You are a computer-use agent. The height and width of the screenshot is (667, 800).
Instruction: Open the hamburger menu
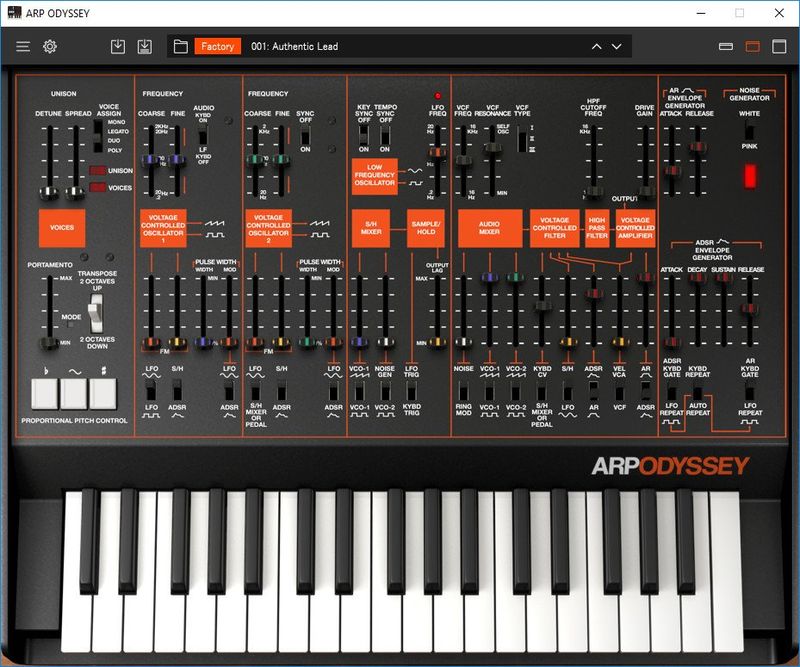point(23,45)
